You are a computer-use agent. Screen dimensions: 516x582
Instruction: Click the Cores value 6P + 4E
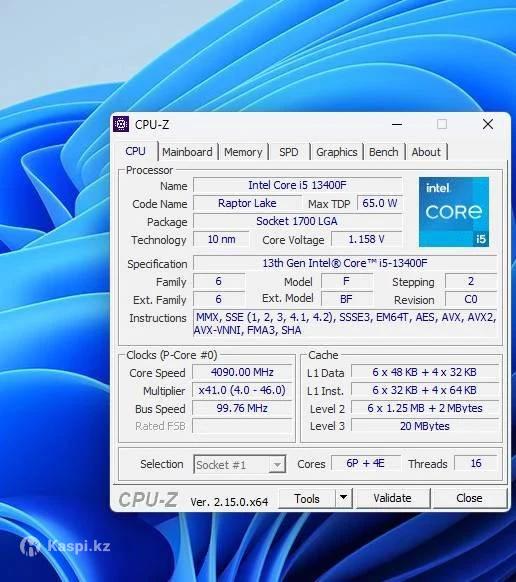click(366, 463)
